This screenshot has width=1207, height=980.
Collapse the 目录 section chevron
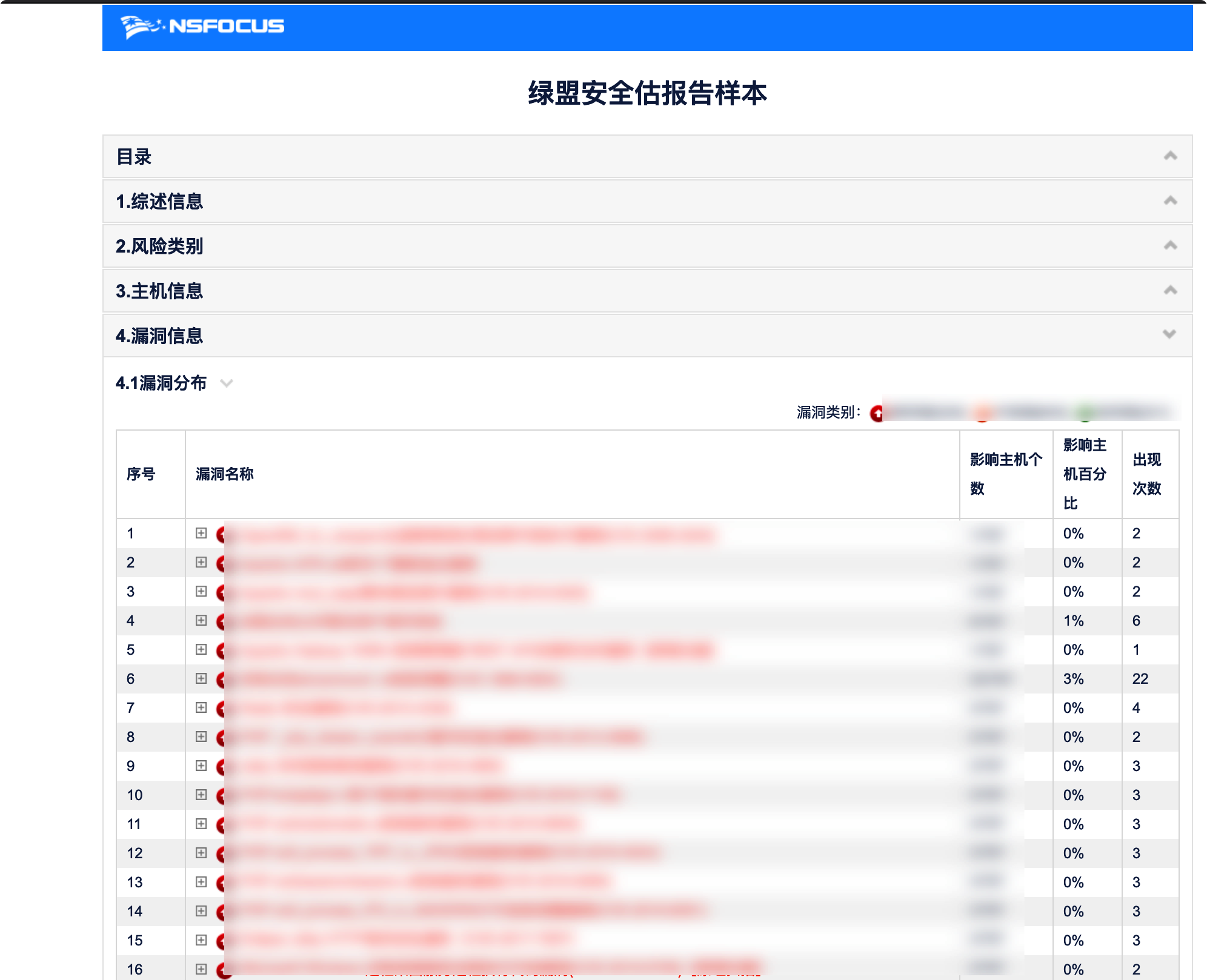[x=1170, y=156]
